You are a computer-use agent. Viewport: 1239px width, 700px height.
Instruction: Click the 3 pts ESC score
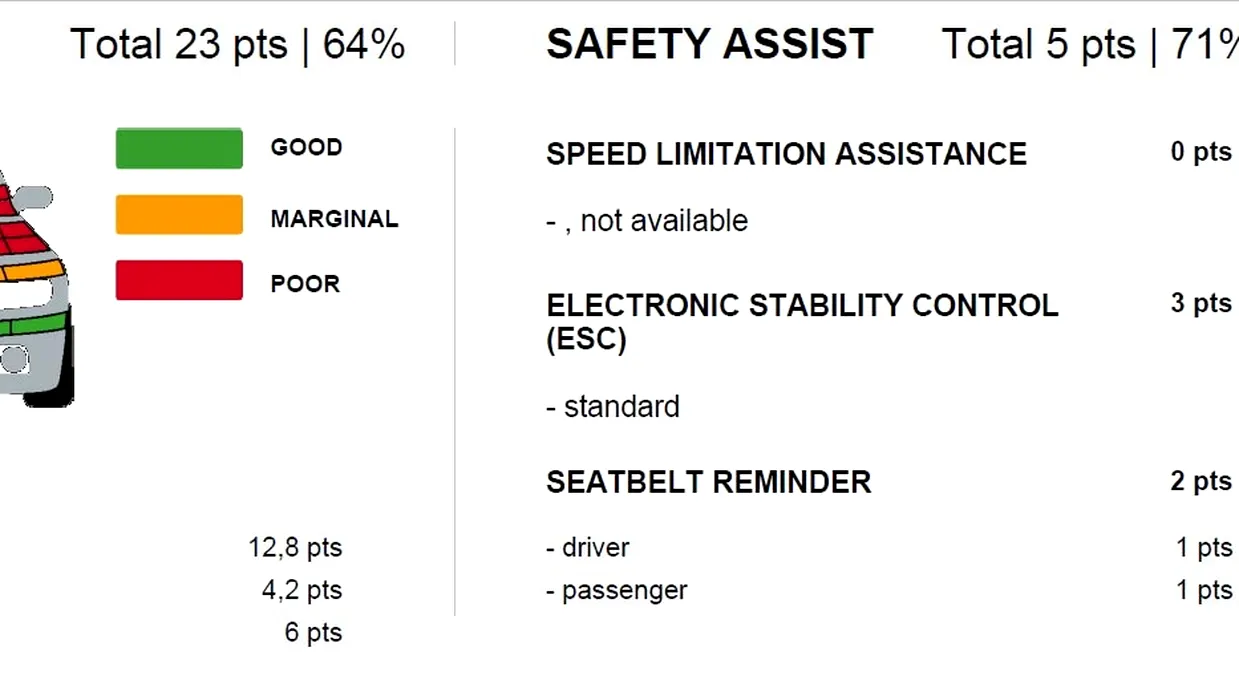[1200, 303]
